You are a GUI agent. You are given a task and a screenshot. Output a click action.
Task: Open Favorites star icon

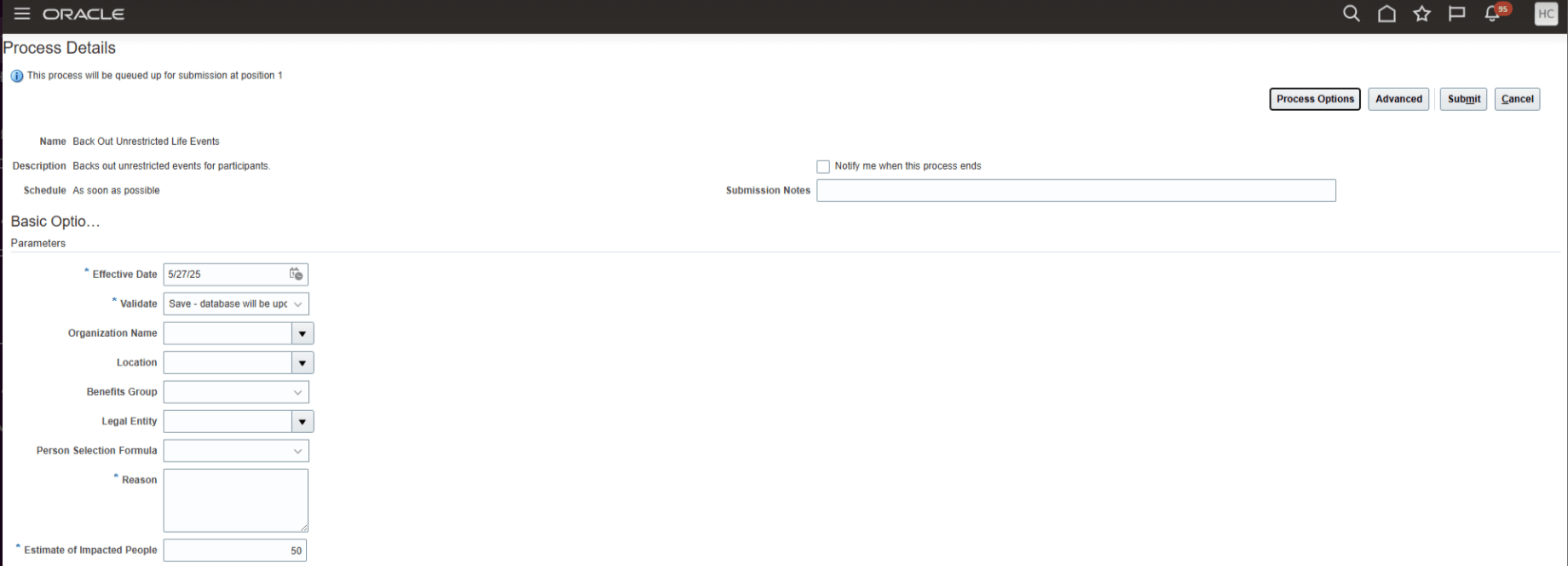click(x=1421, y=14)
